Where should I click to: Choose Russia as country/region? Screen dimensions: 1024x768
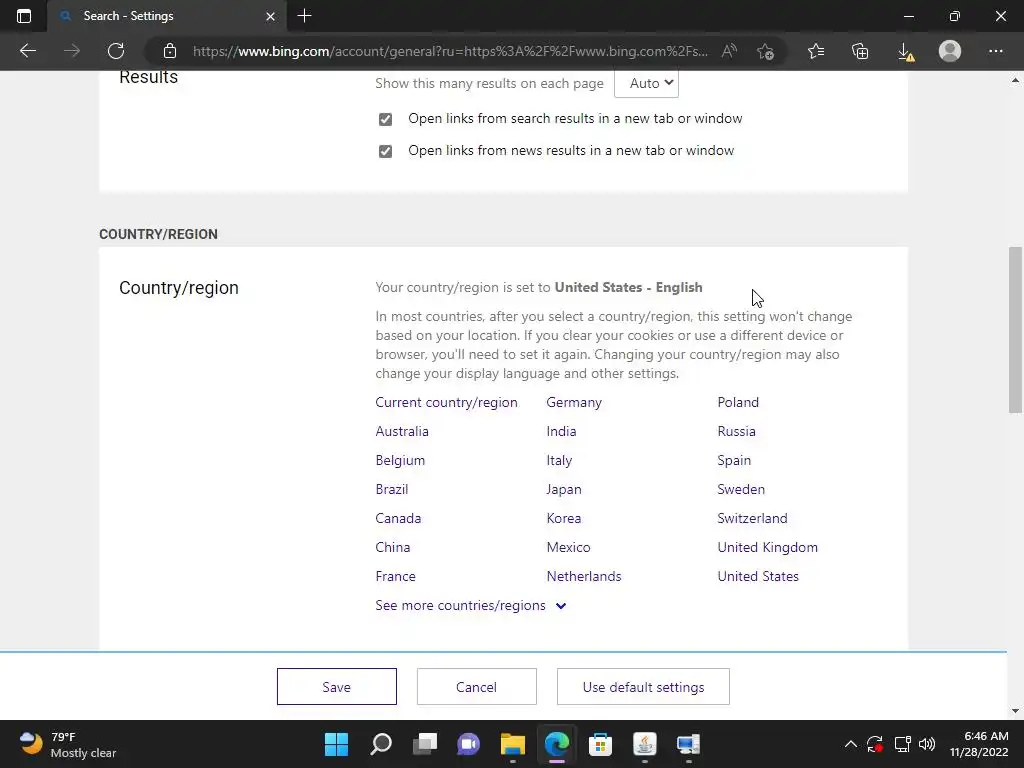(736, 431)
